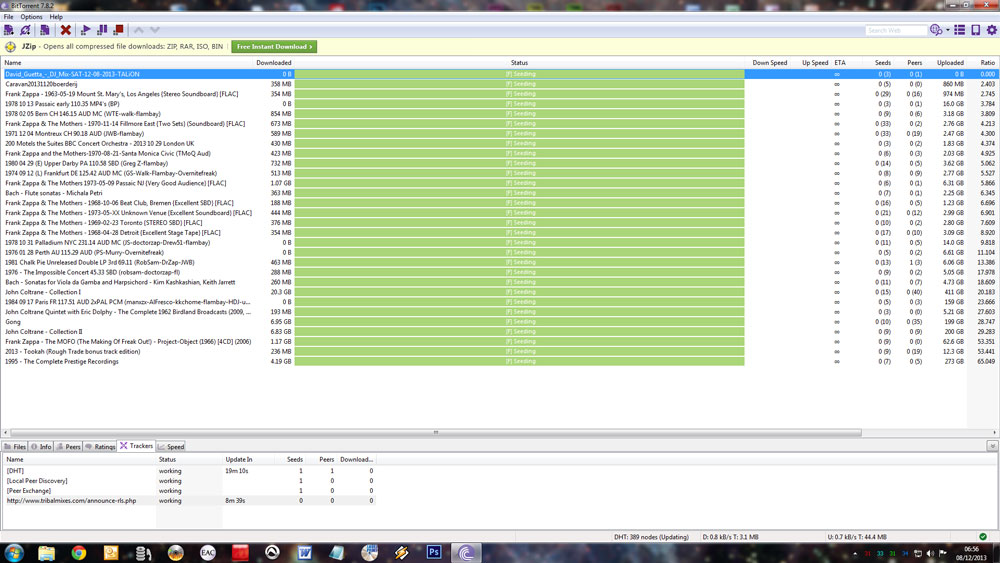Viewport: 1000px width, 563px height.
Task: Open Windows Explorer folder in taskbar
Action: [x=46, y=553]
